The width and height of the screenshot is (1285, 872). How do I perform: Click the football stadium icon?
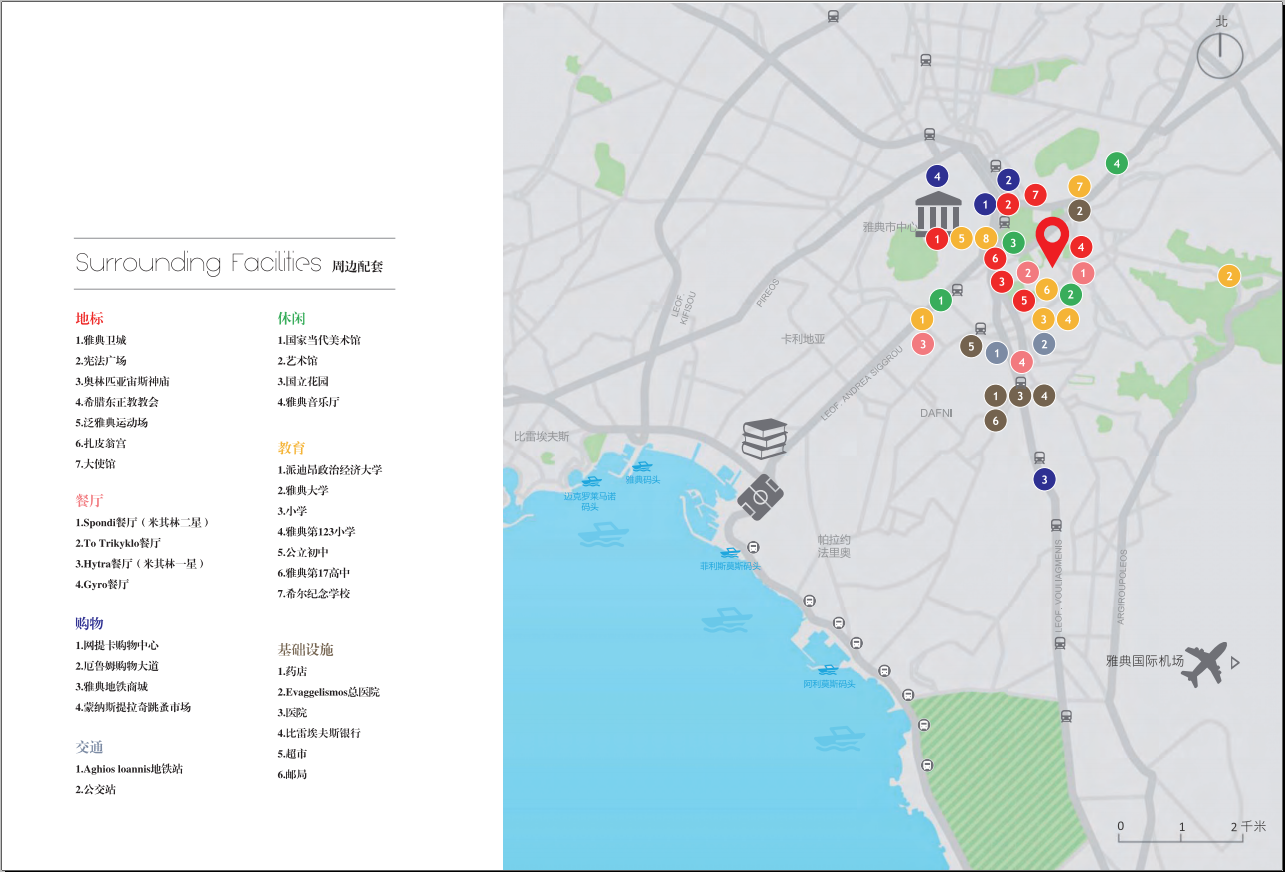tap(761, 496)
